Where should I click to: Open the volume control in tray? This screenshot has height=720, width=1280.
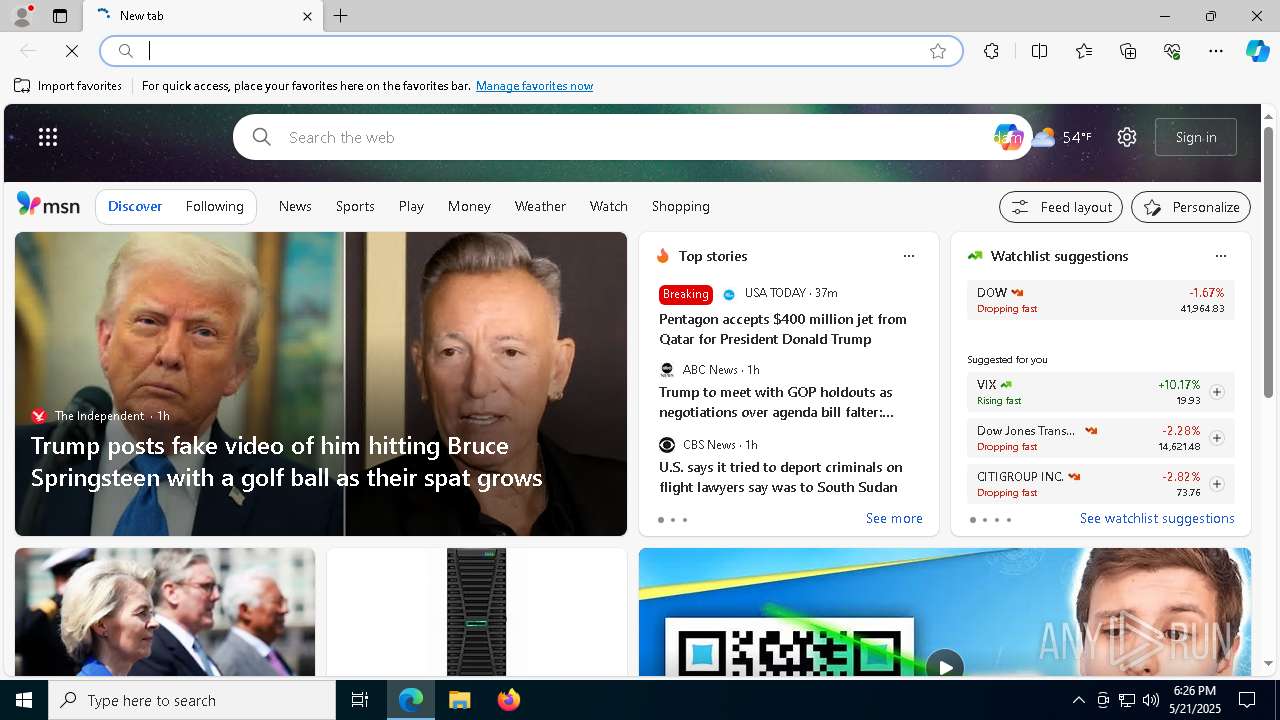1151,700
